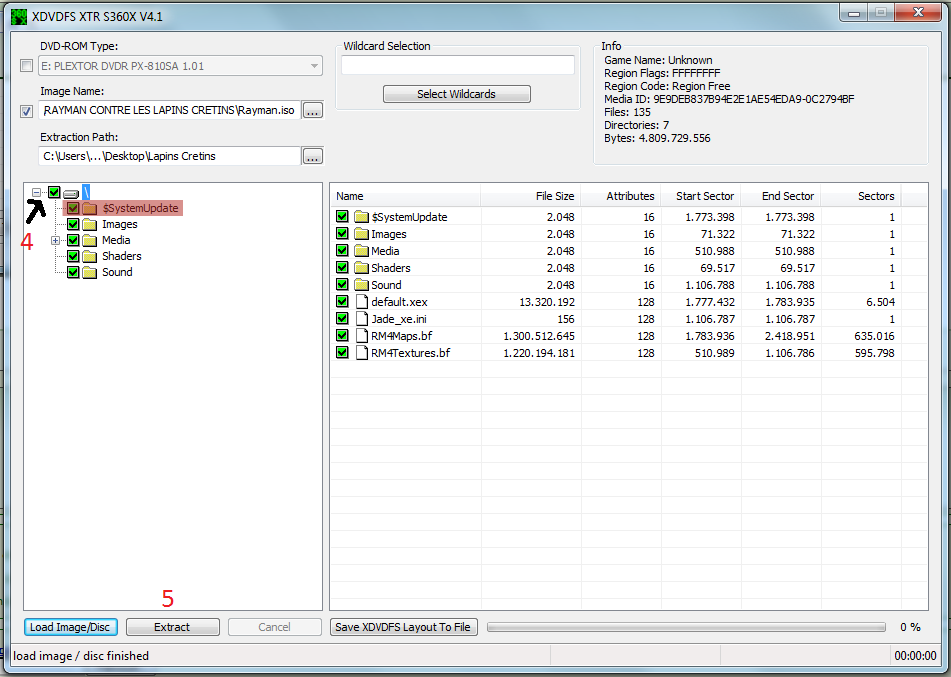951x677 pixels.
Task: Uncheck $SystemUpdate checkbox in the tree
Action: [73, 208]
